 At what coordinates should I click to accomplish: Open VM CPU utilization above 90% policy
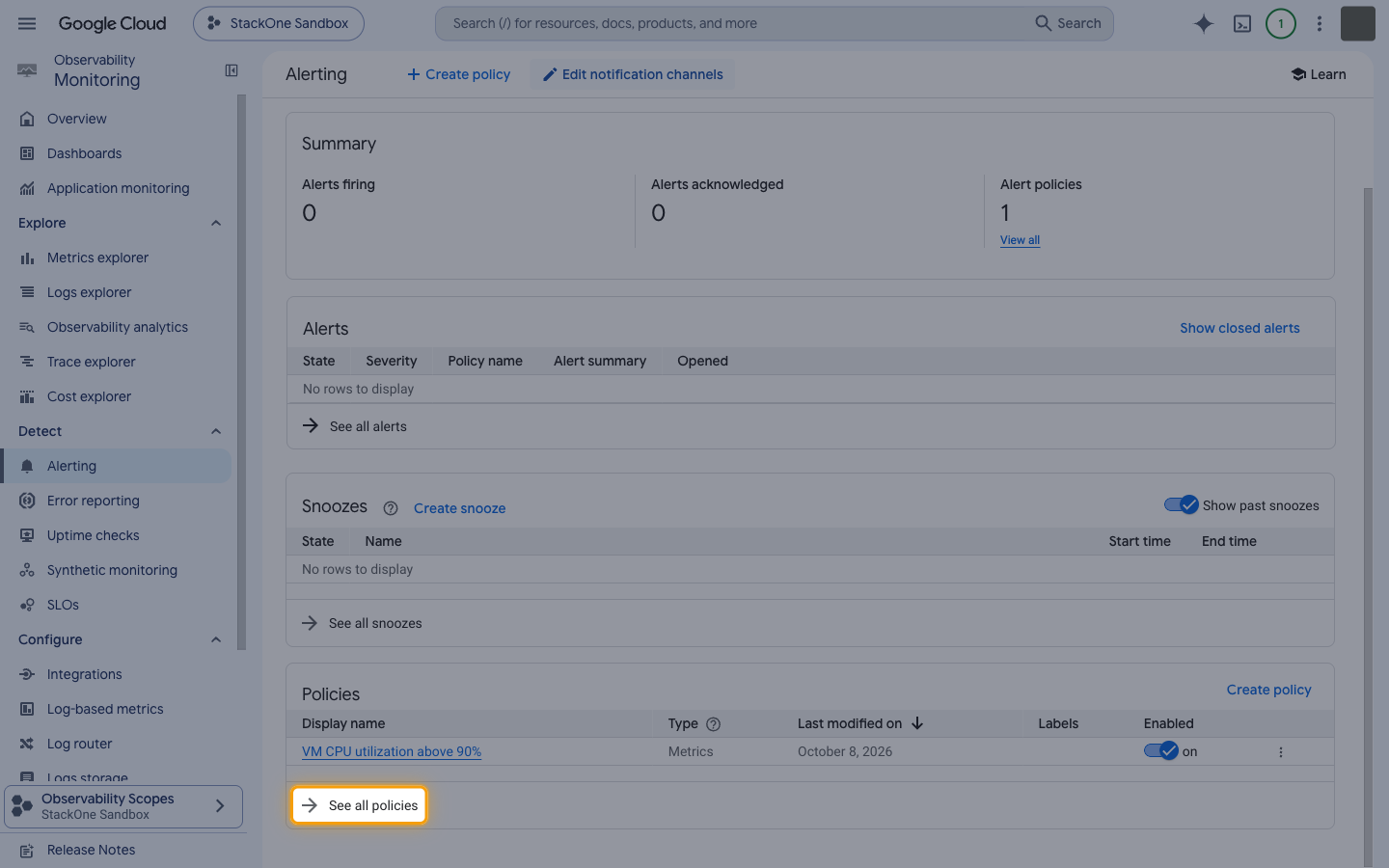392,751
